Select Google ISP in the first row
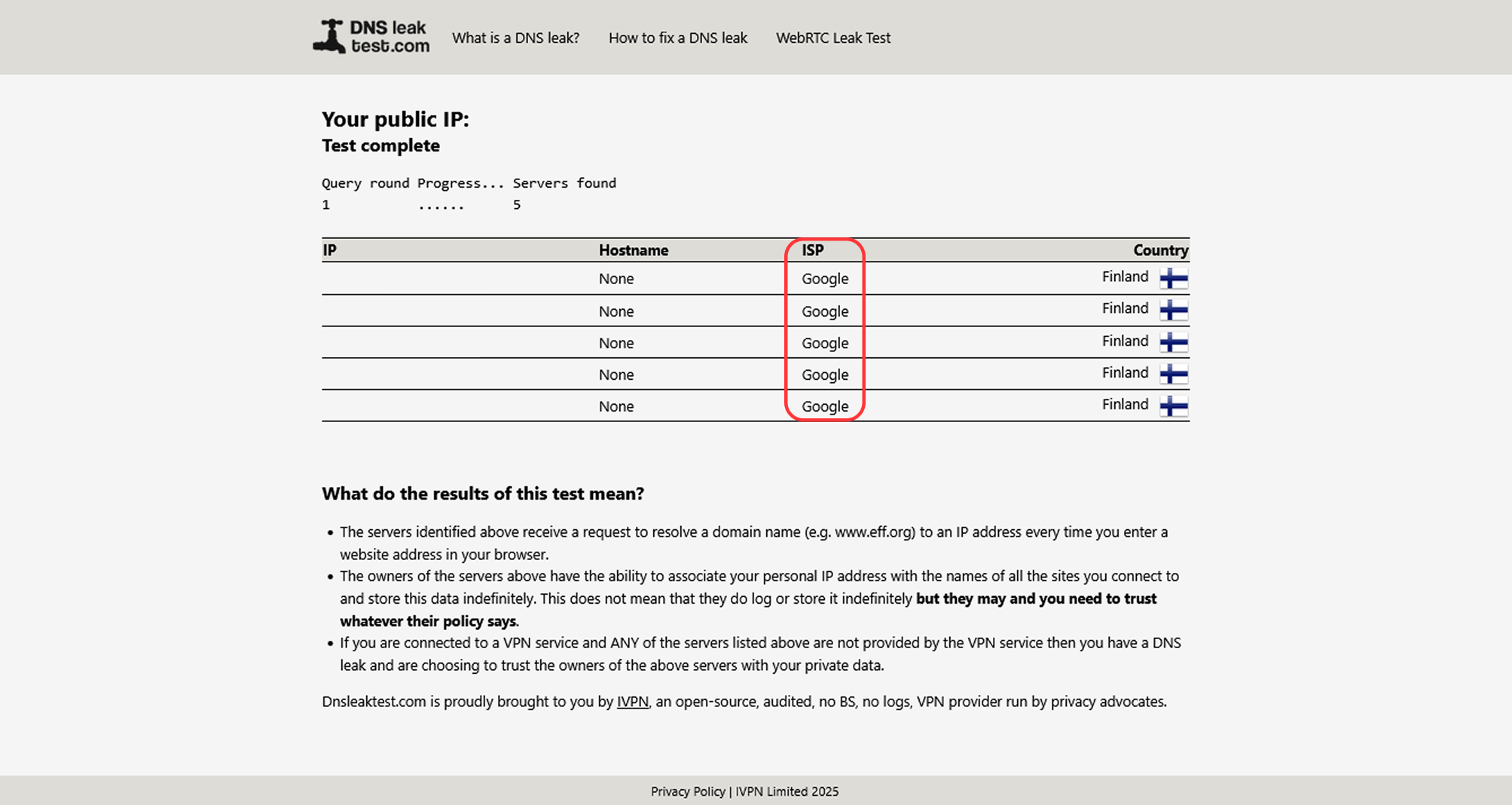This screenshot has width=1512, height=805. pyautogui.click(x=825, y=279)
